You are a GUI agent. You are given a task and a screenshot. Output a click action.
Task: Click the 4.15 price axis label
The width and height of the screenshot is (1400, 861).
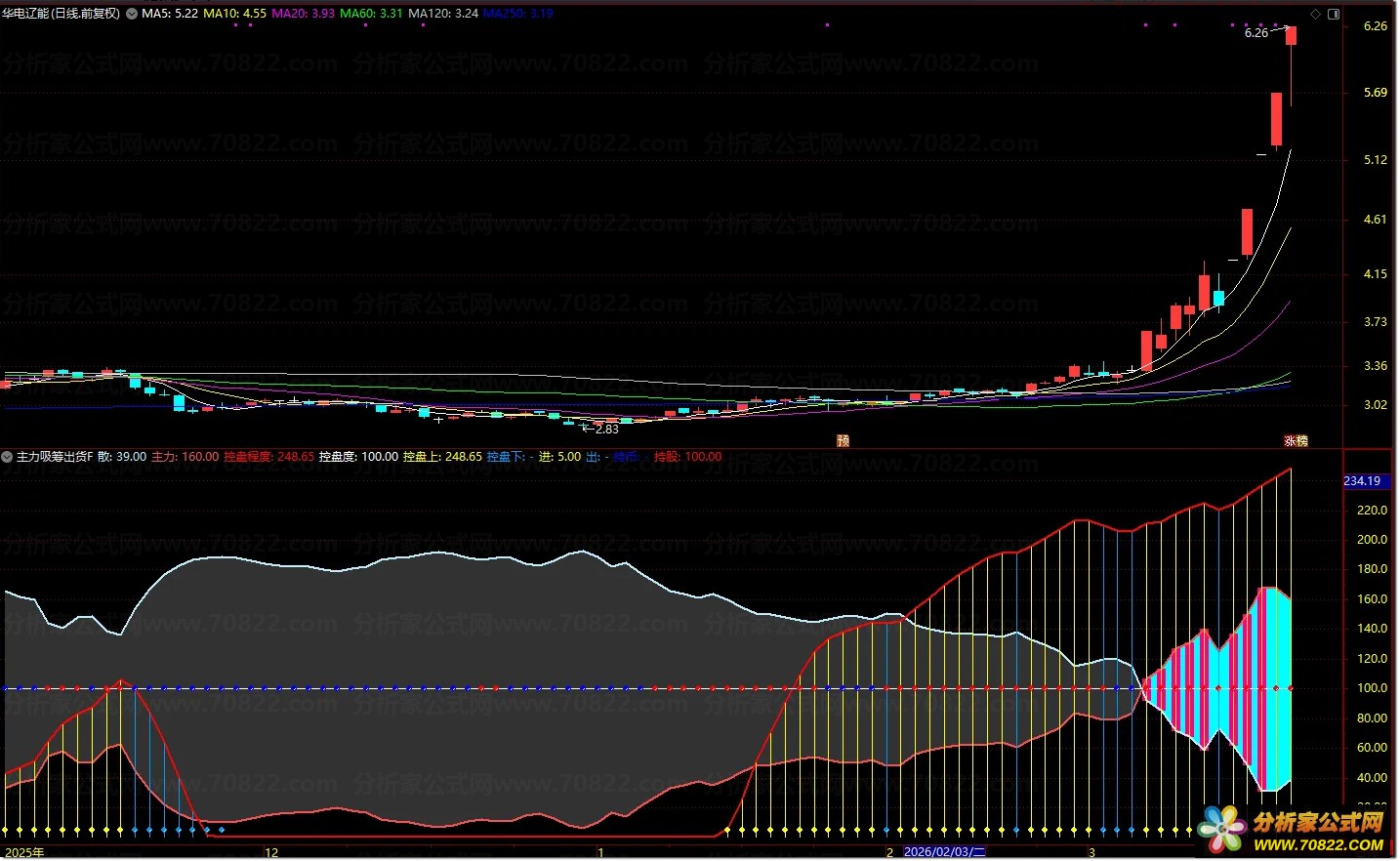pyautogui.click(x=1376, y=274)
